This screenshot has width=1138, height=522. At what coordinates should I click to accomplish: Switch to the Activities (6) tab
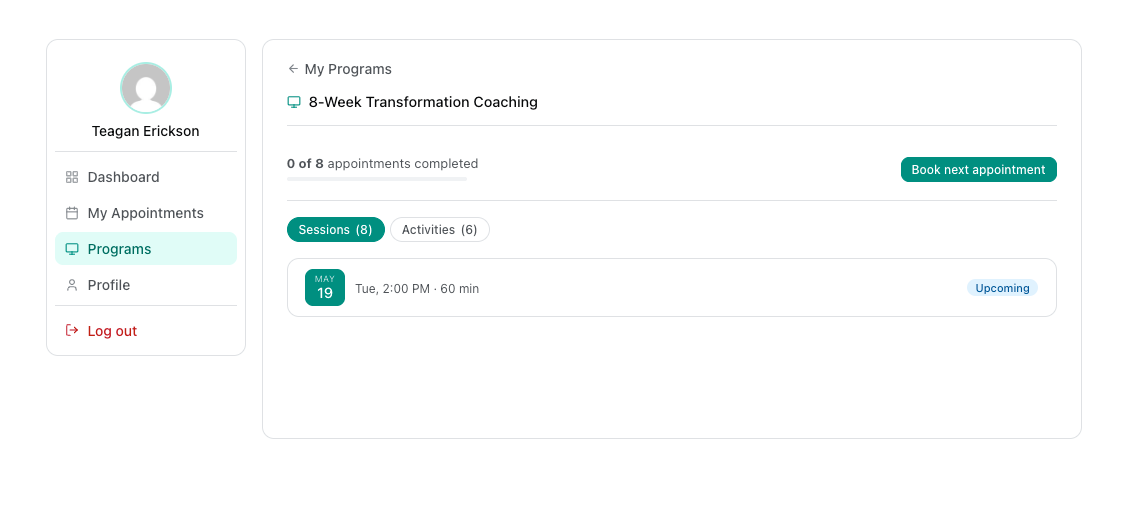click(440, 229)
